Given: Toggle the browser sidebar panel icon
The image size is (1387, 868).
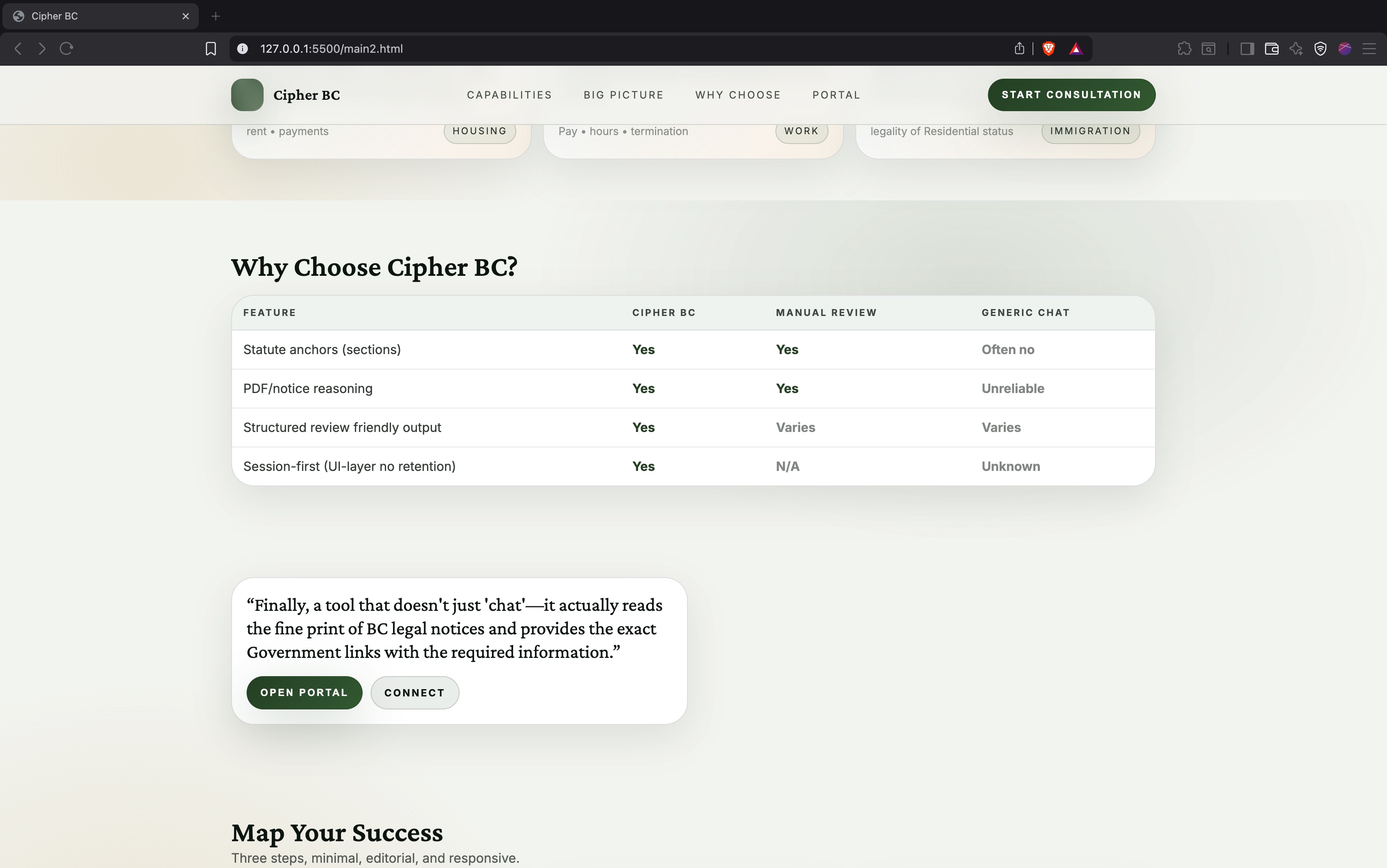Looking at the screenshot, I should [1246, 49].
